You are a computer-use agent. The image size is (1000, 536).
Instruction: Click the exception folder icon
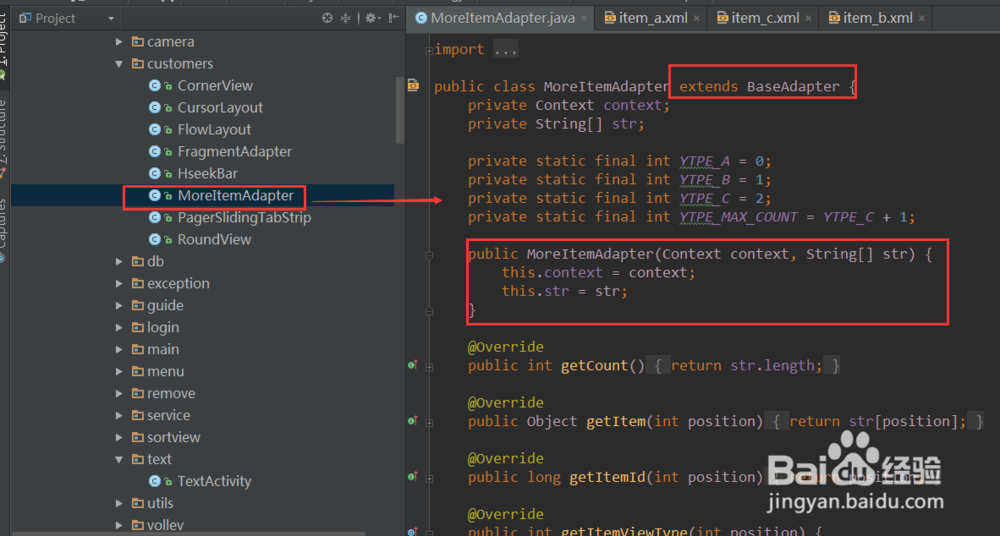point(138,283)
